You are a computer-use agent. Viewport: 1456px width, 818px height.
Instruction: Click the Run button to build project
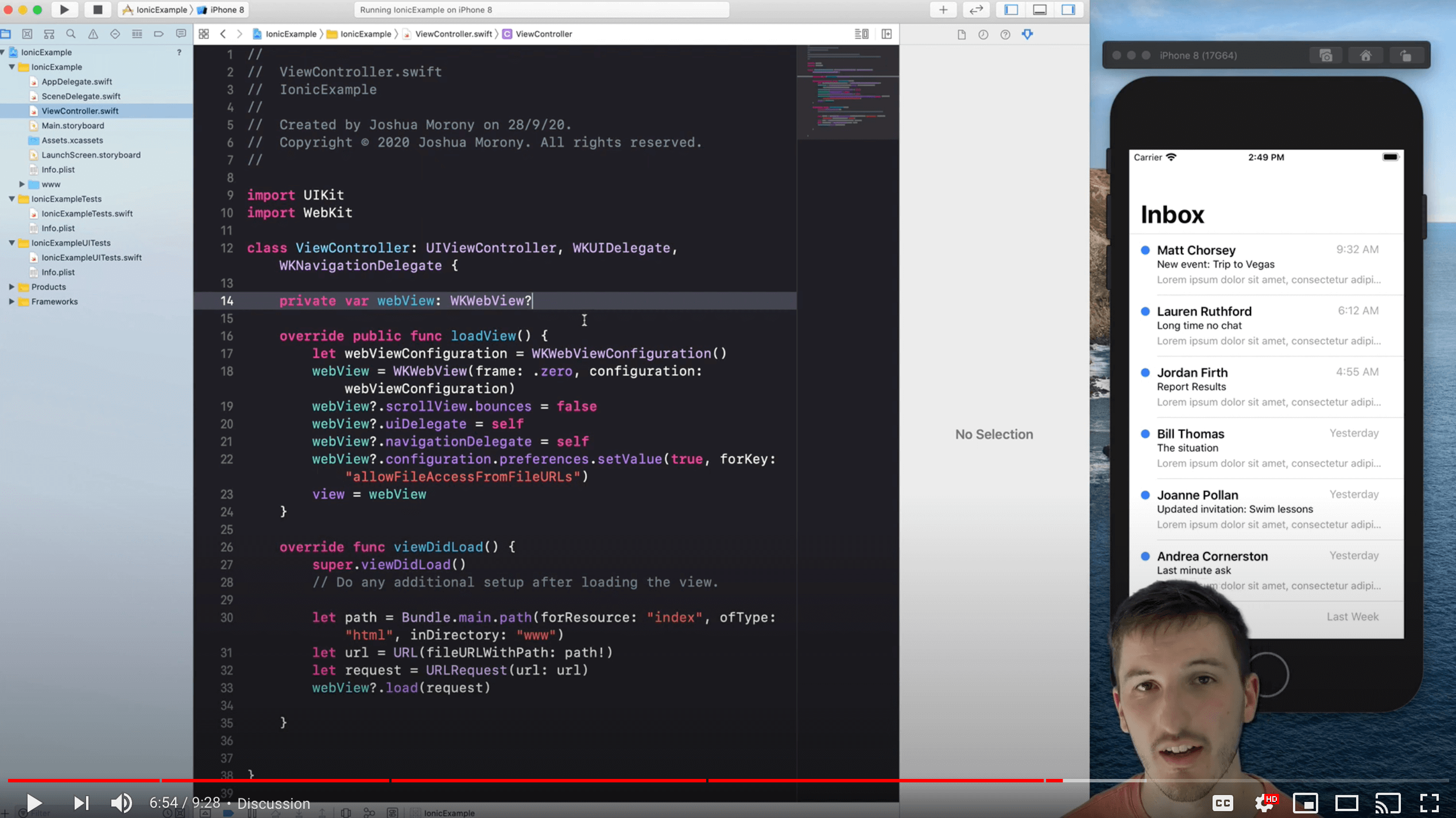[x=63, y=10]
